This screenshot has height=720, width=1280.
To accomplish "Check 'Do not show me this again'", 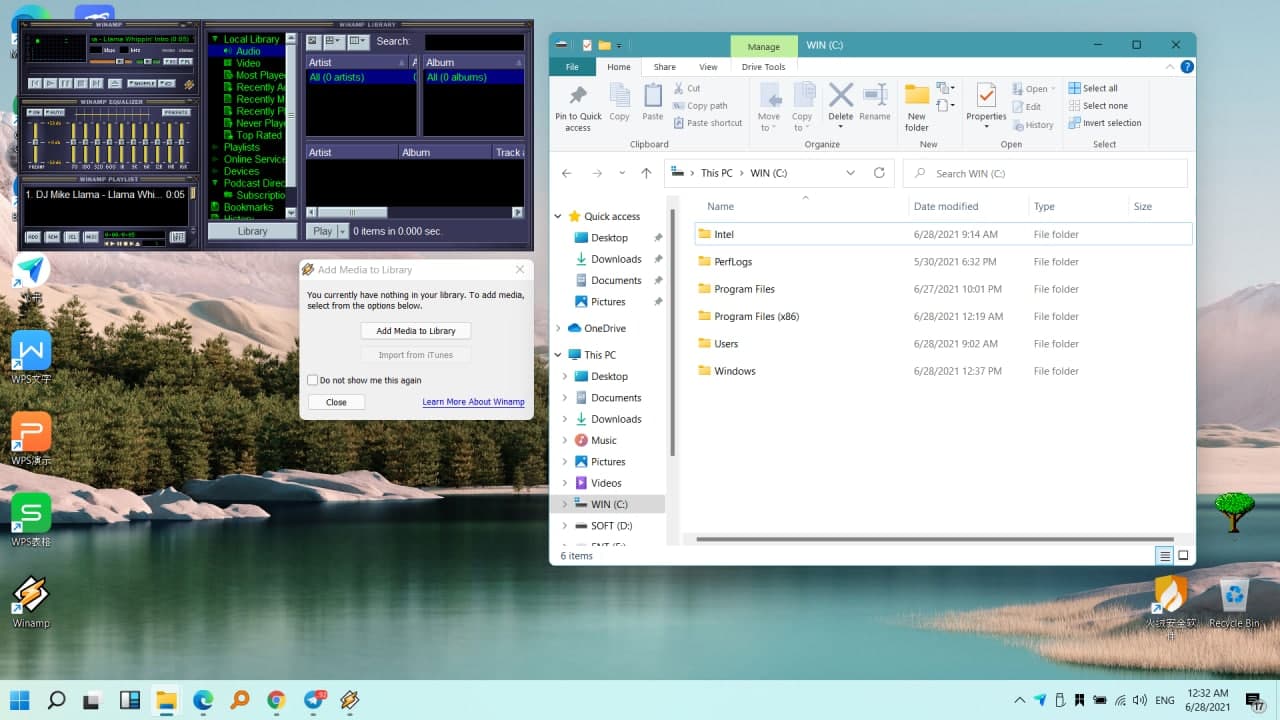I will click(313, 380).
